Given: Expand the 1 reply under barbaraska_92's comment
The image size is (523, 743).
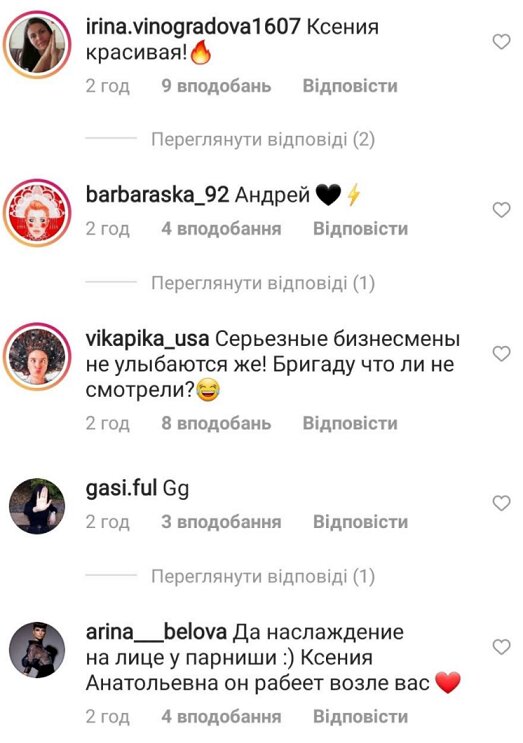Looking at the screenshot, I should 263,283.
